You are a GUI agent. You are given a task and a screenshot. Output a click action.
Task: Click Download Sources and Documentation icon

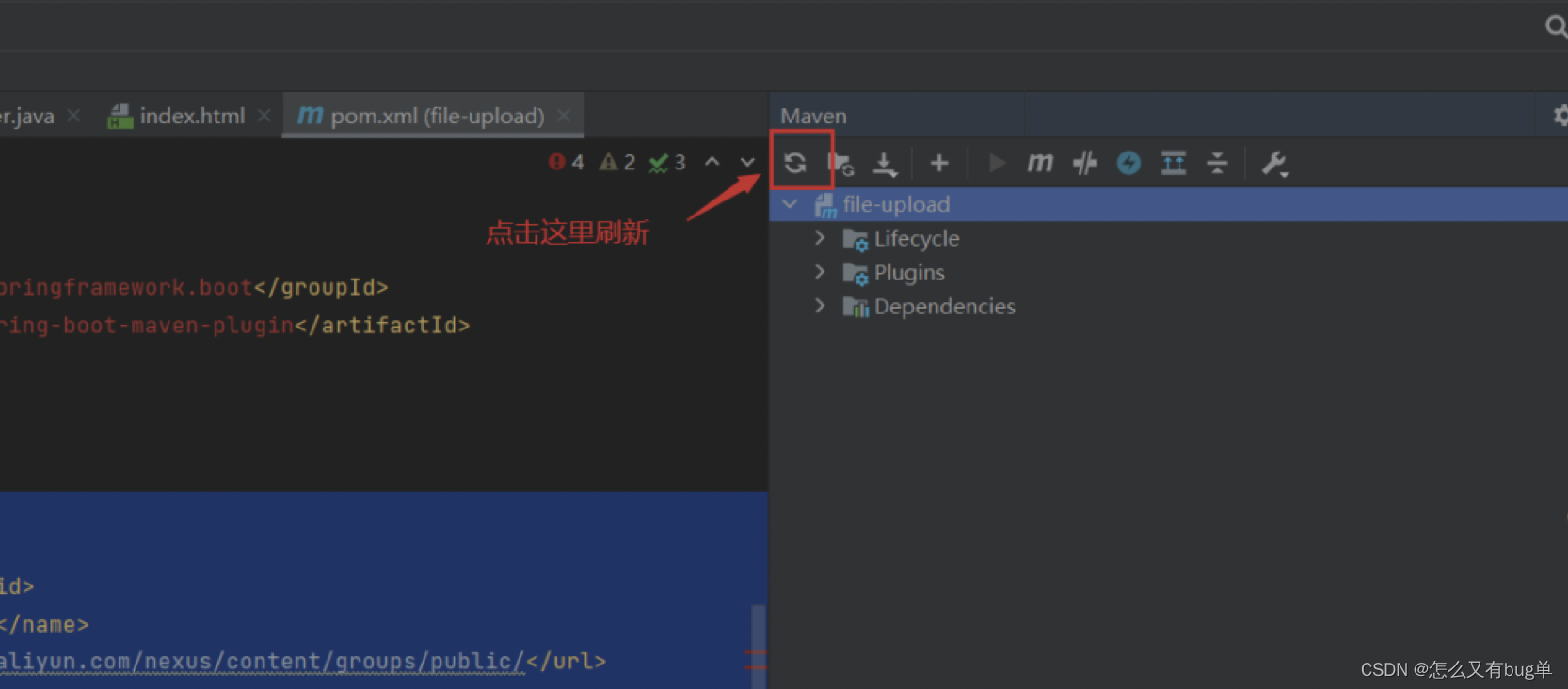point(885,164)
